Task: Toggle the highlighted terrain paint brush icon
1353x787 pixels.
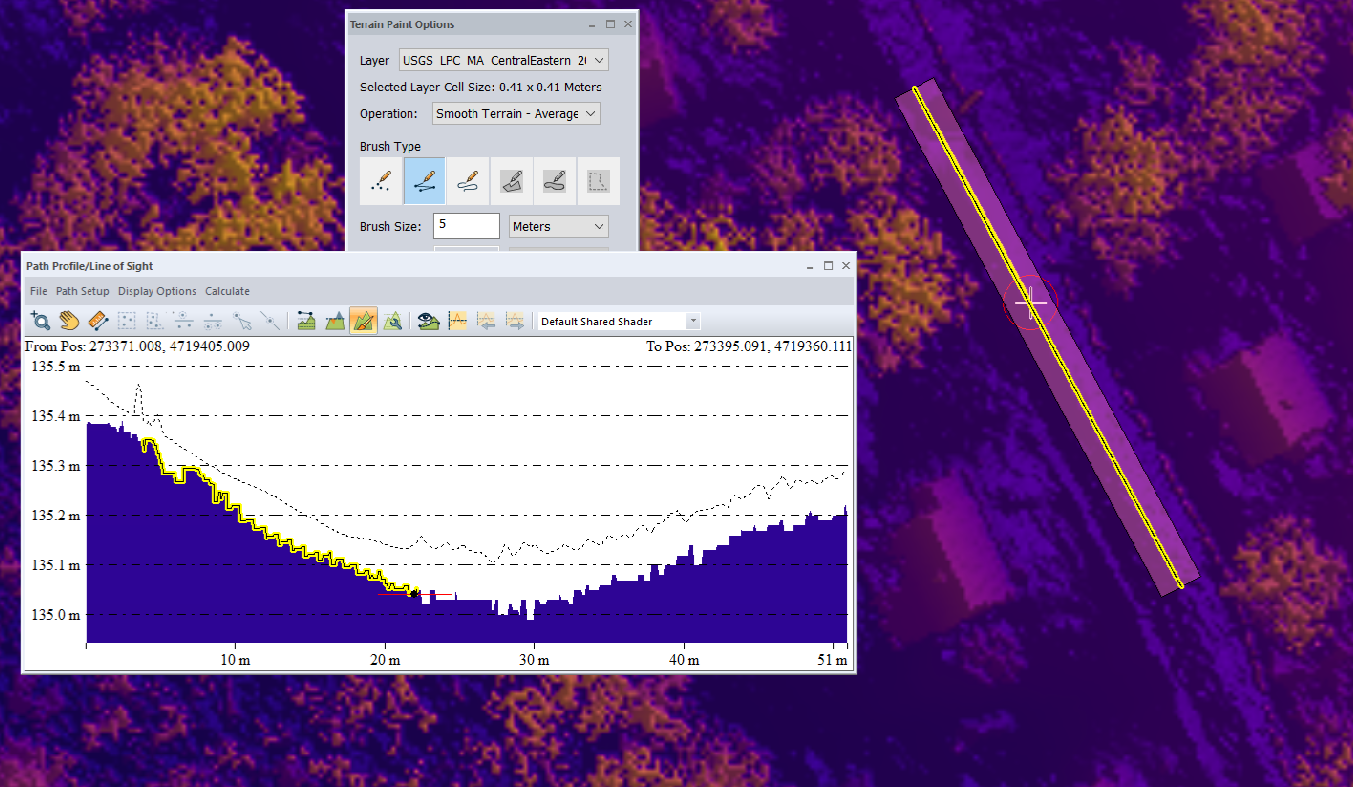Action: click(x=364, y=321)
